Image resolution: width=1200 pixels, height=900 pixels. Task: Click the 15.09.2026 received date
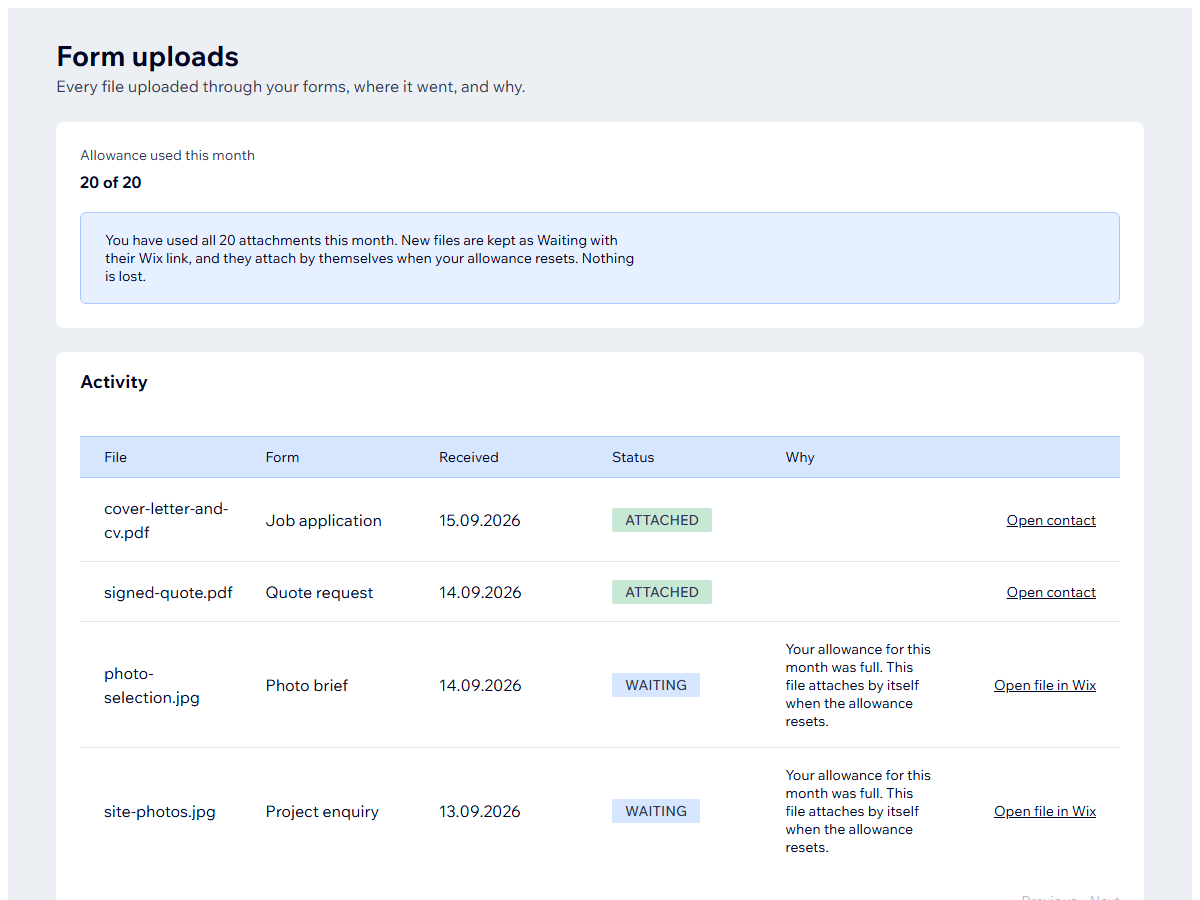pos(480,520)
